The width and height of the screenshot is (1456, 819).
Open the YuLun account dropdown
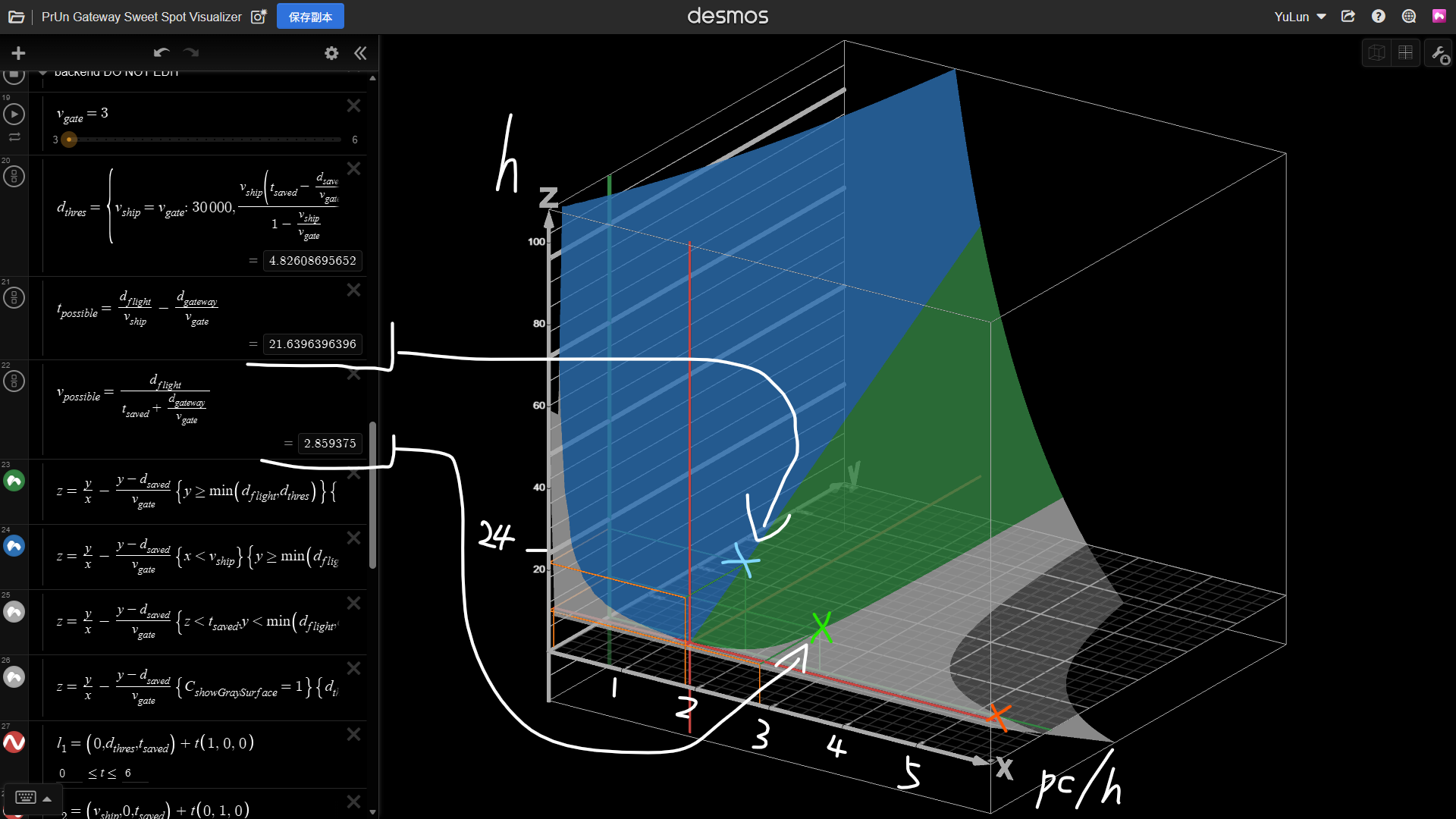click(1300, 17)
